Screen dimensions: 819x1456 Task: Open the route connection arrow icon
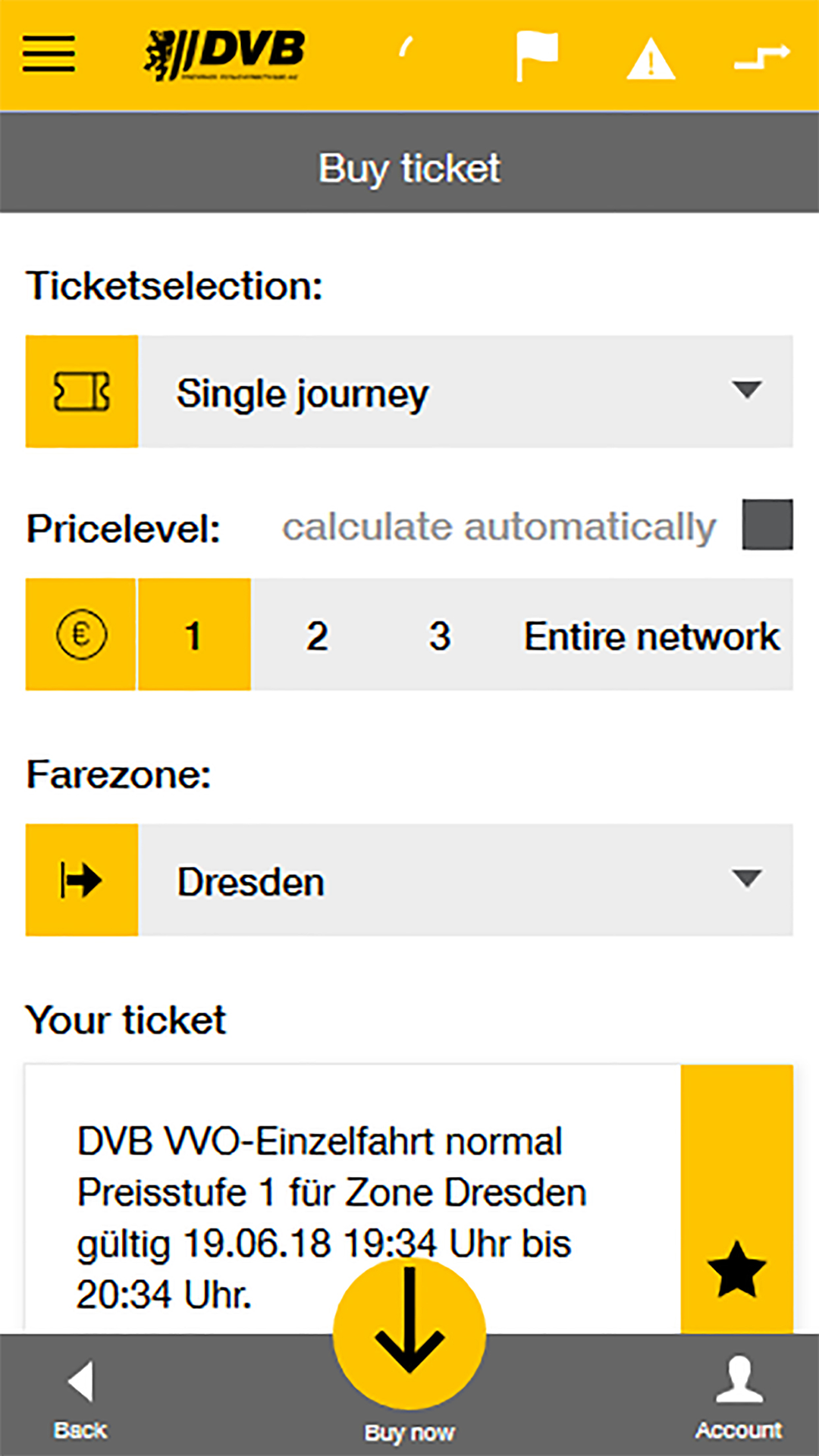pyautogui.click(x=762, y=57)
